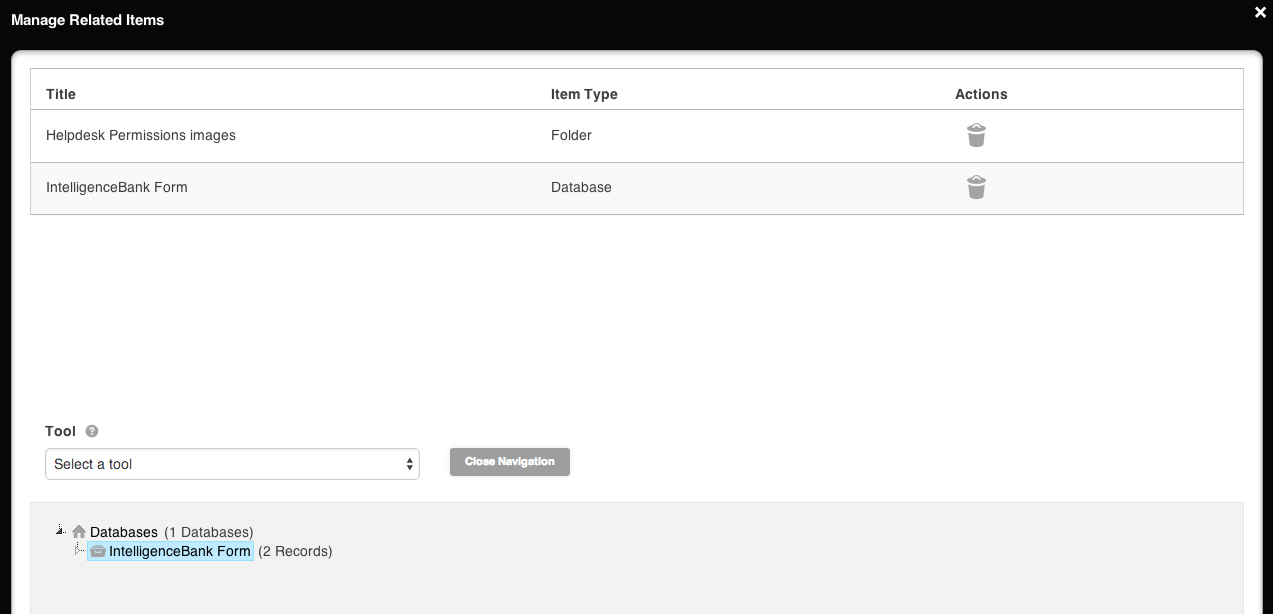Click the Tool field label
The width and height of the screenshot is (1273, 614).
coord(60,431)
